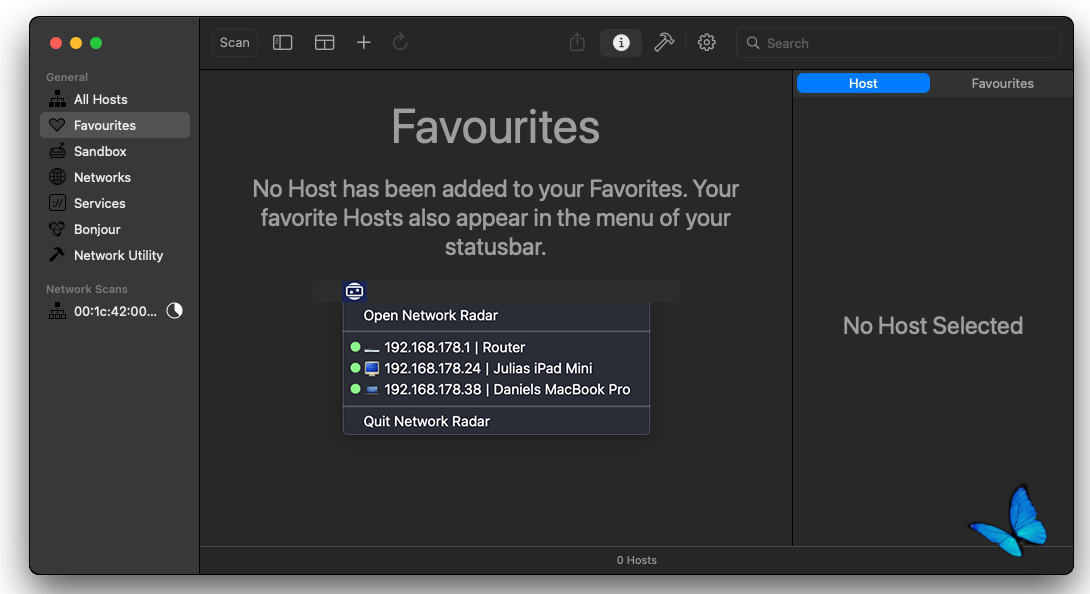
Task: Switch to the Favourites tab in inspector
Action: [1002, 83]
